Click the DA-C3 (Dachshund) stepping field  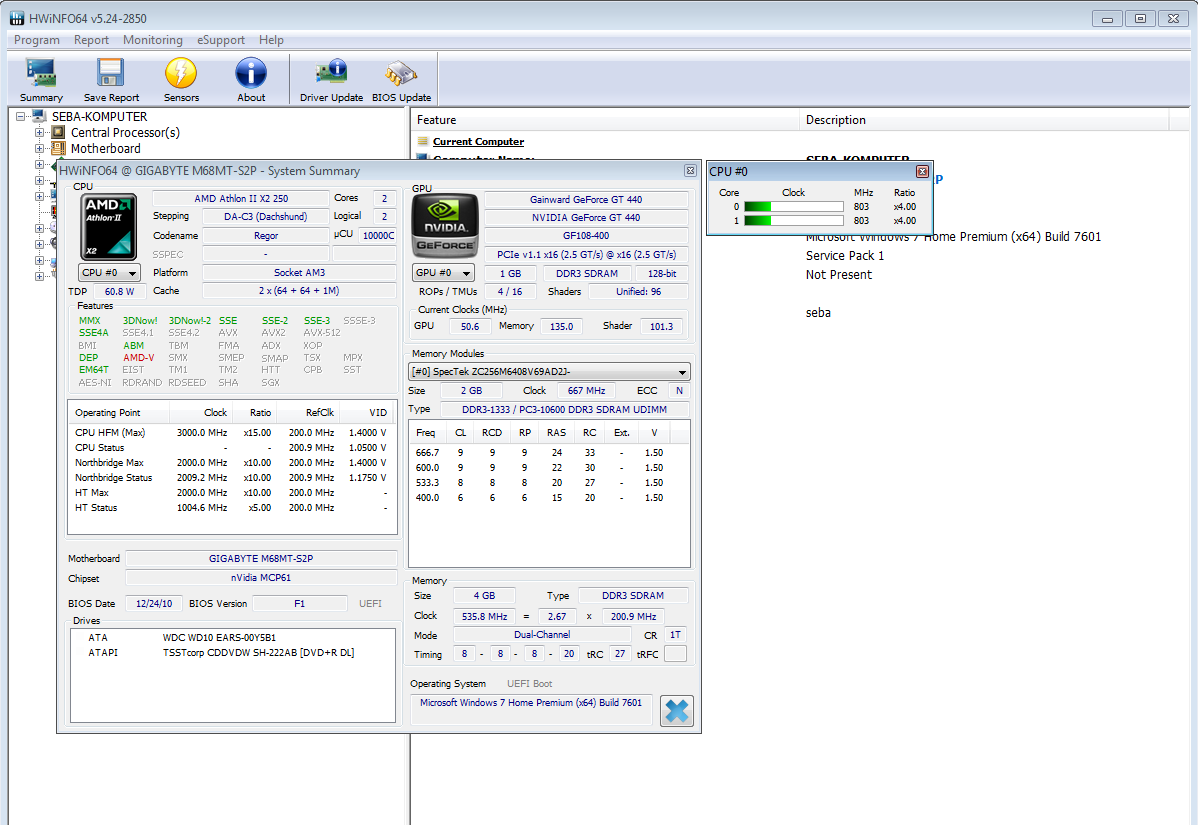click(x=265, y=217)
